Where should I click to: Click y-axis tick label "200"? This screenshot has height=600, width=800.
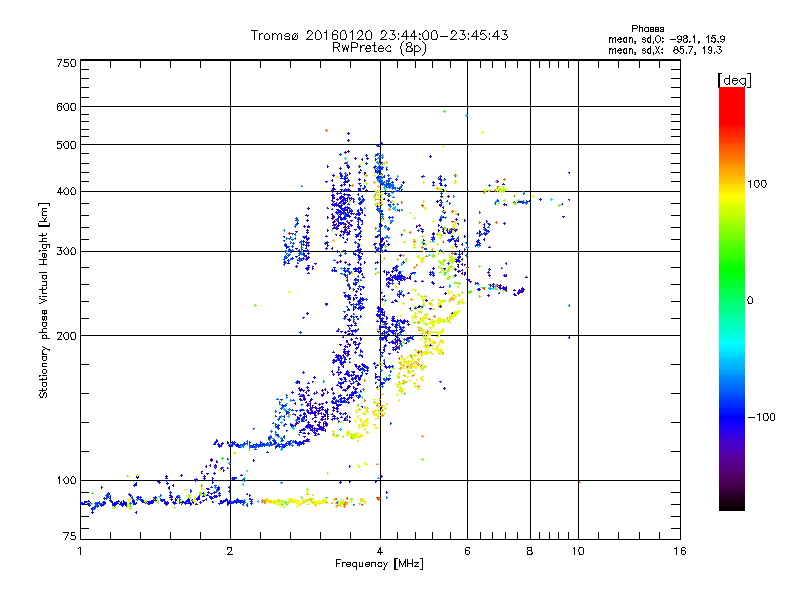(x=66, y=336)
